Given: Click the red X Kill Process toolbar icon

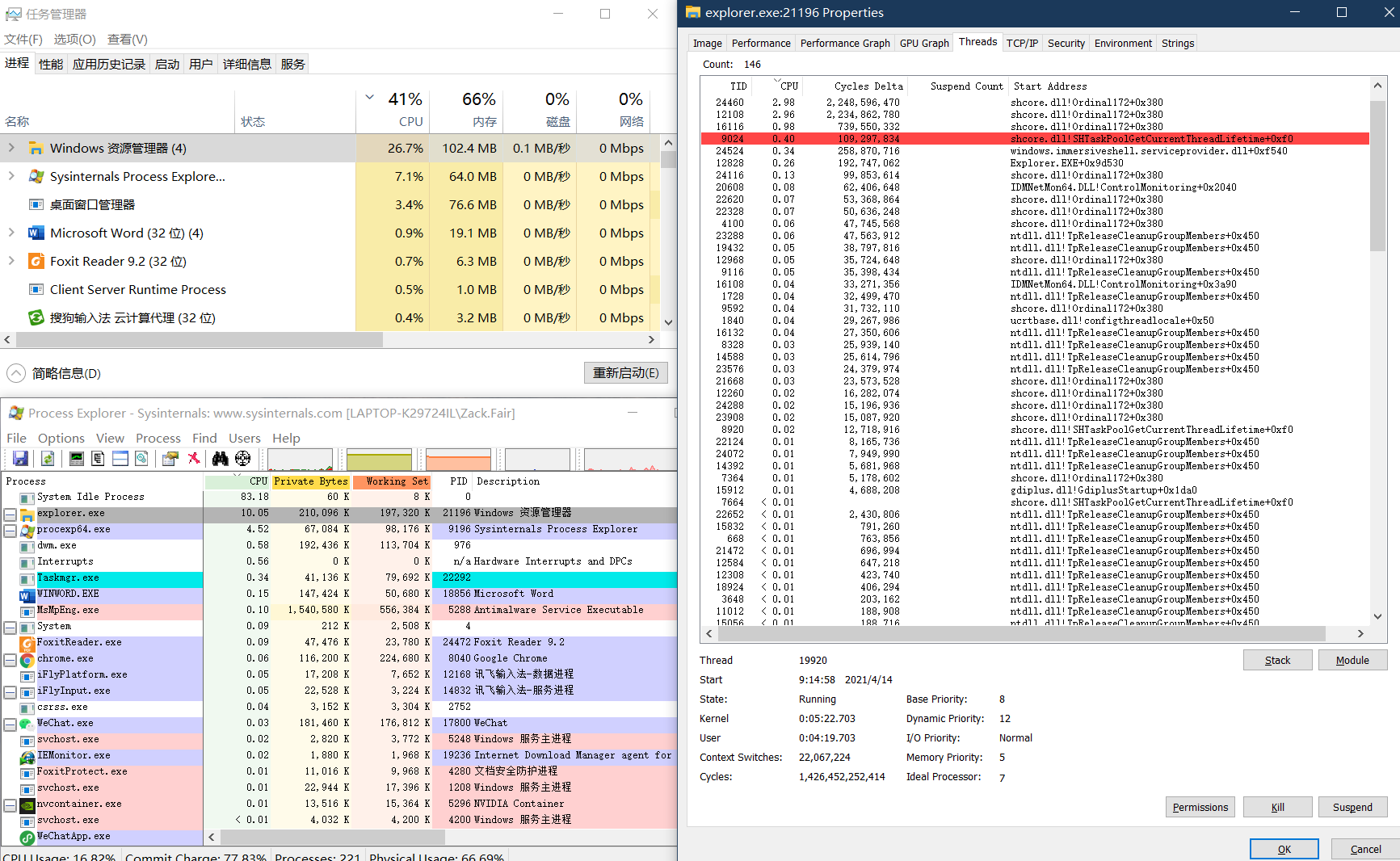Looking at the screenshot, I should (194, 459).
